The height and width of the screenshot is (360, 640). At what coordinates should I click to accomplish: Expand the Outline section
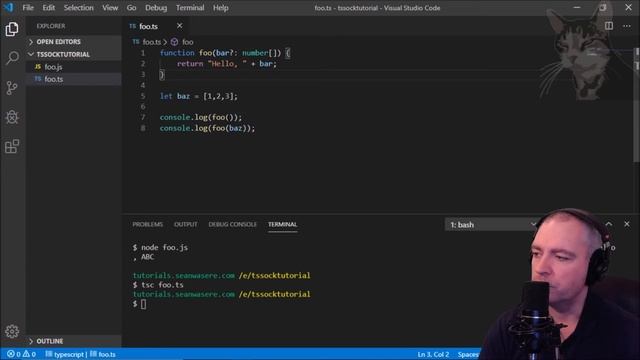click(73, 341)
